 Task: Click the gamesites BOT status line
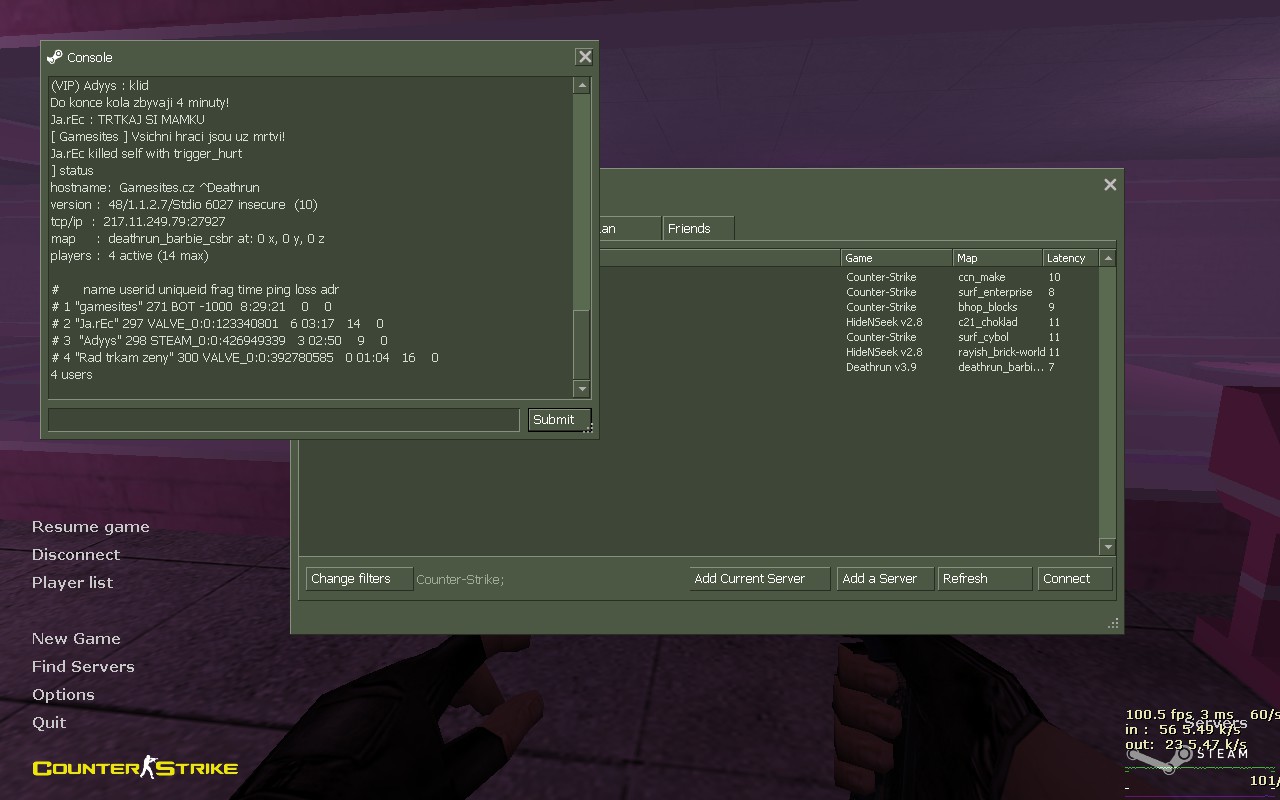[x=191, y=306]
